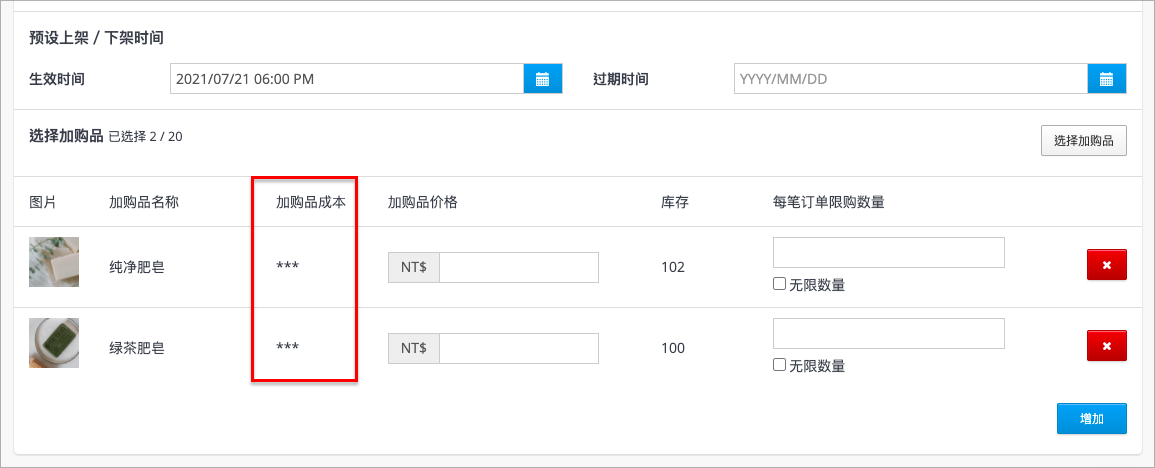Click the NT$ prefix in 纯净肥皂 row
The height and width of the screenshot is (468, 1155).
click(414, 268)
